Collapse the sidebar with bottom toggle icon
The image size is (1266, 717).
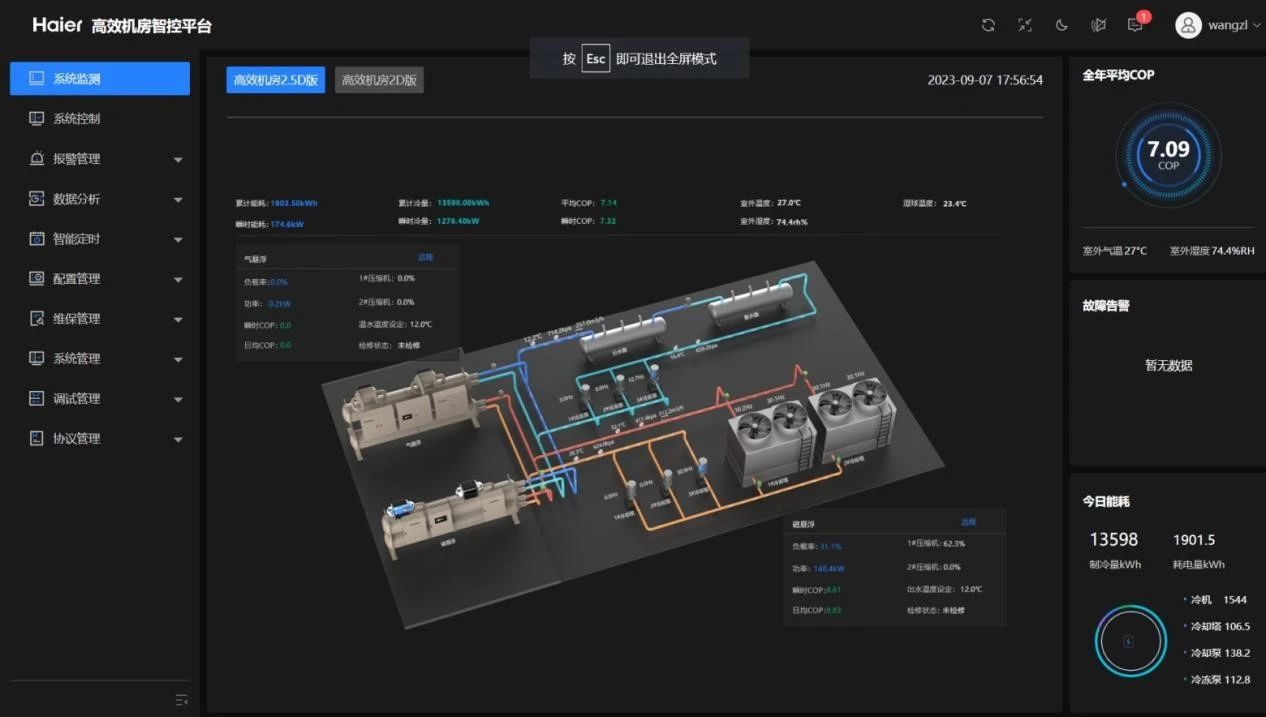181,700
